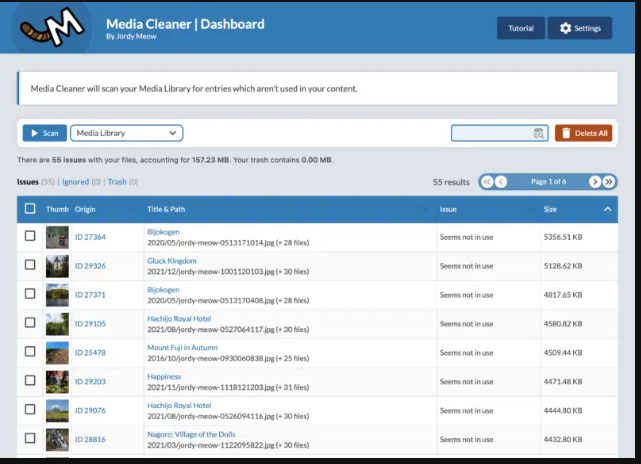Open Nagoro: Village of the Dolls link
Image resolution: width=641 pixels, height=464 pixels.
click(191, 435)
